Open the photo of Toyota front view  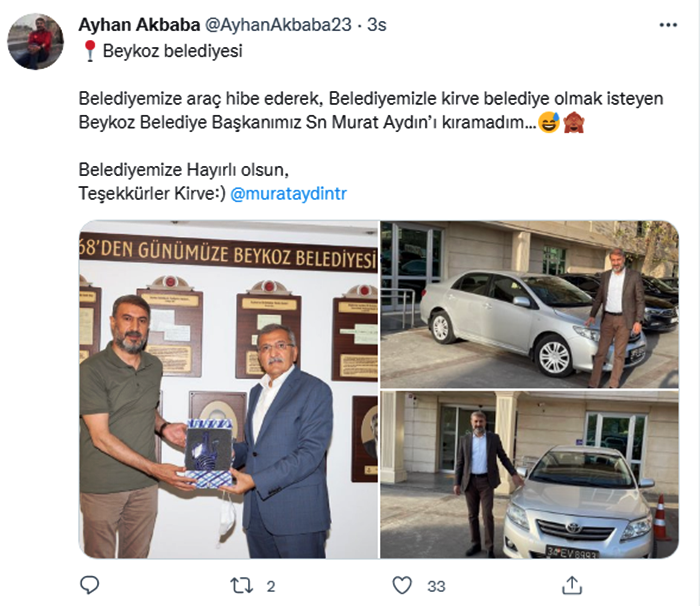(529, 475)
